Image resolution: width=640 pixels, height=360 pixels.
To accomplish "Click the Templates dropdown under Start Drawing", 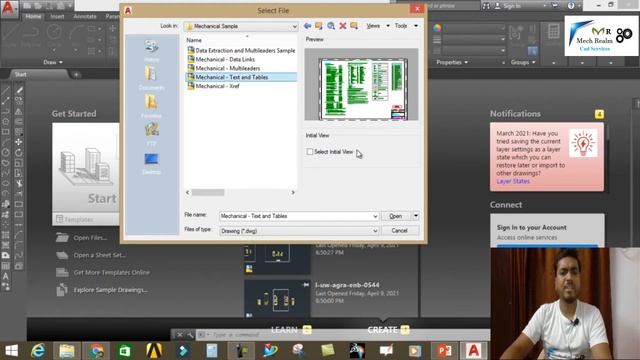I will click(x=86, y=220).
